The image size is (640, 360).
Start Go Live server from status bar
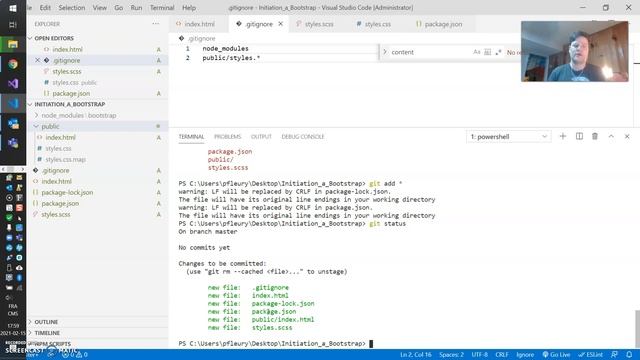click(556, 355)
